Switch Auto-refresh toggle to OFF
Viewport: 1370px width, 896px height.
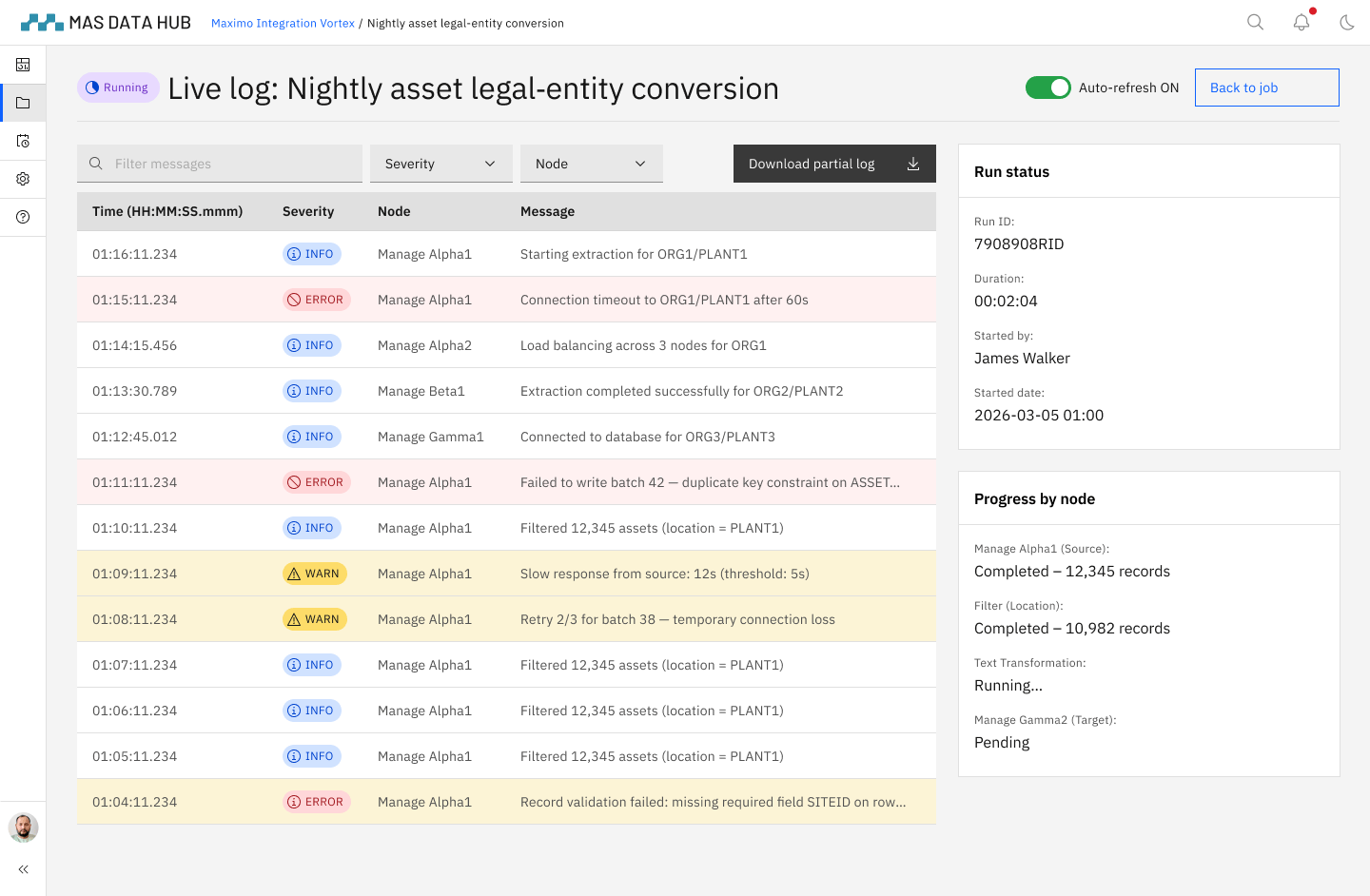click(1047, 87)
